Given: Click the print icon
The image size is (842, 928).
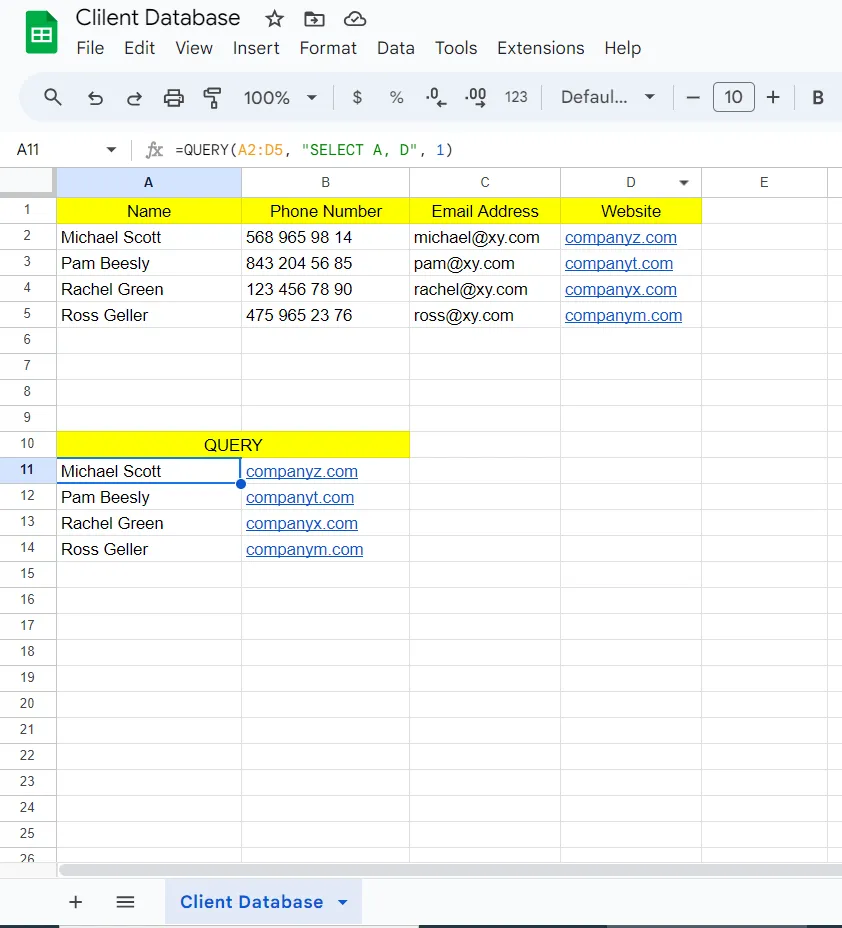Looking at the screenshot, I should (173, 98).
